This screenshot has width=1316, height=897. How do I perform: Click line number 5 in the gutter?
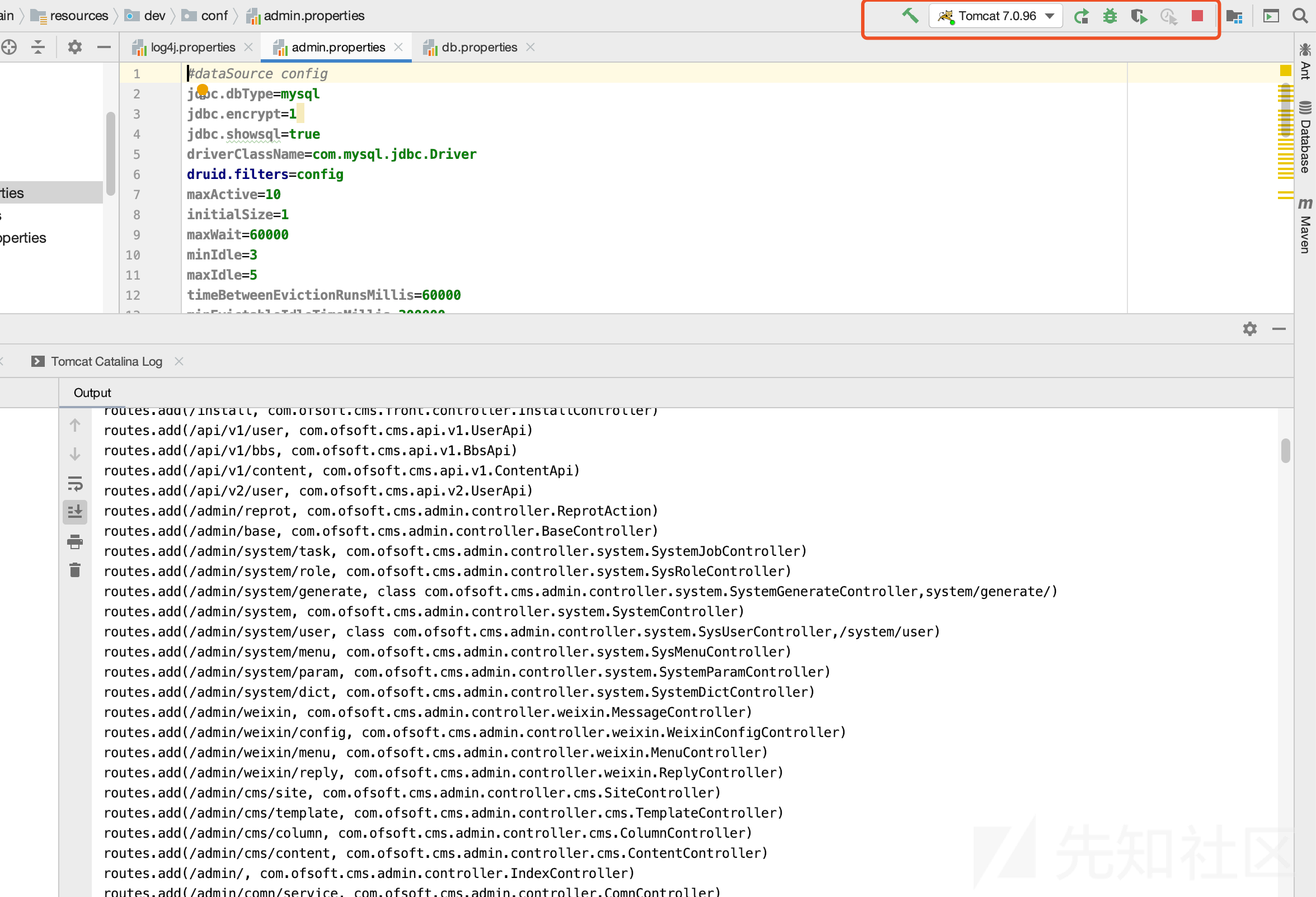[x=137, y=154]
